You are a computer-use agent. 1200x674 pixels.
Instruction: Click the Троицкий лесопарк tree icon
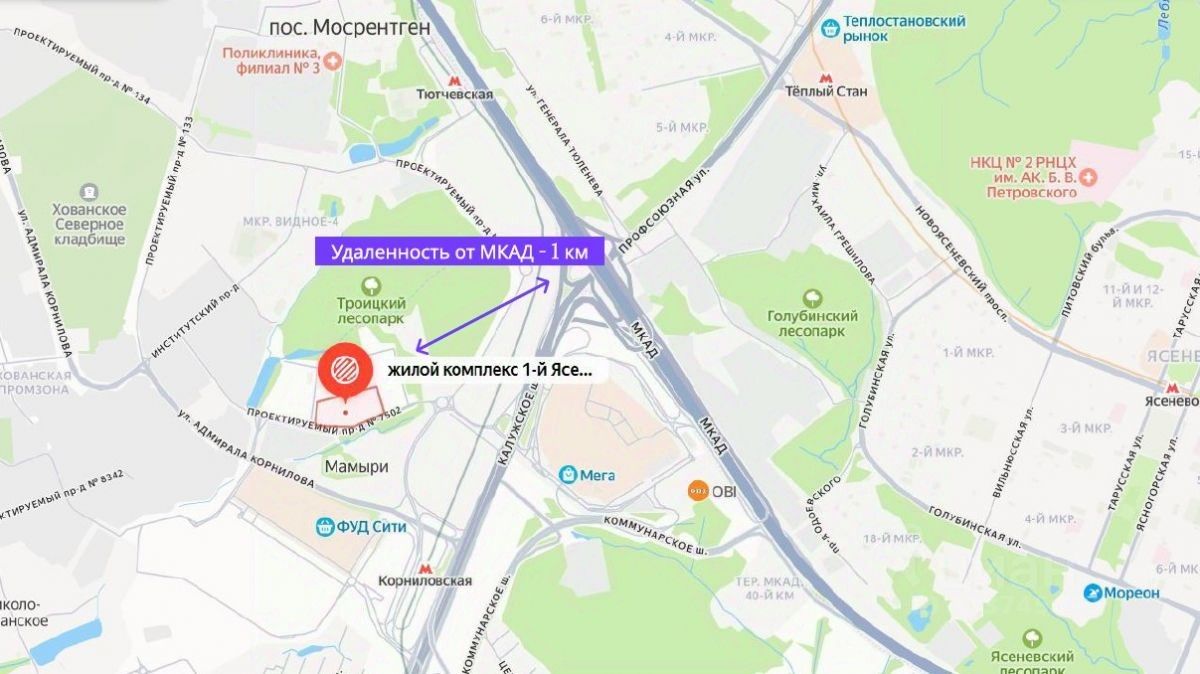tap(371, 286)
